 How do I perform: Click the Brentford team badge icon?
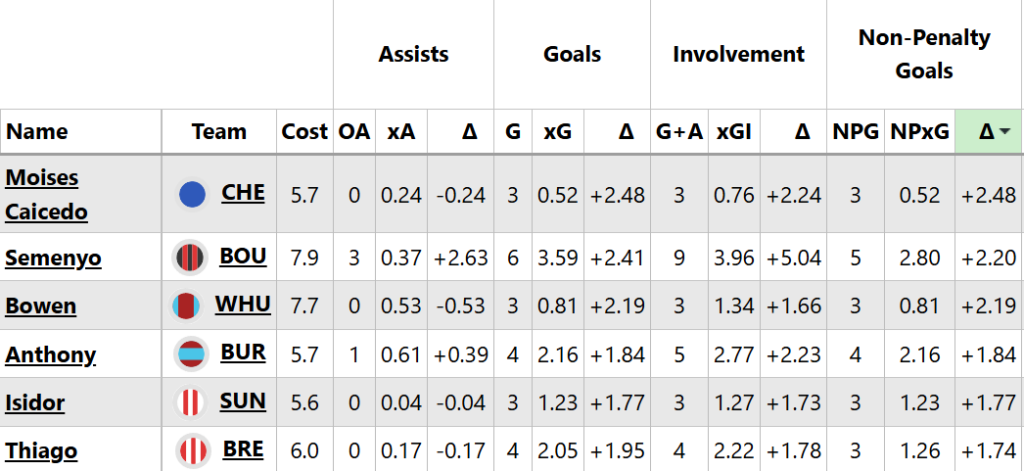coord(190,451)
